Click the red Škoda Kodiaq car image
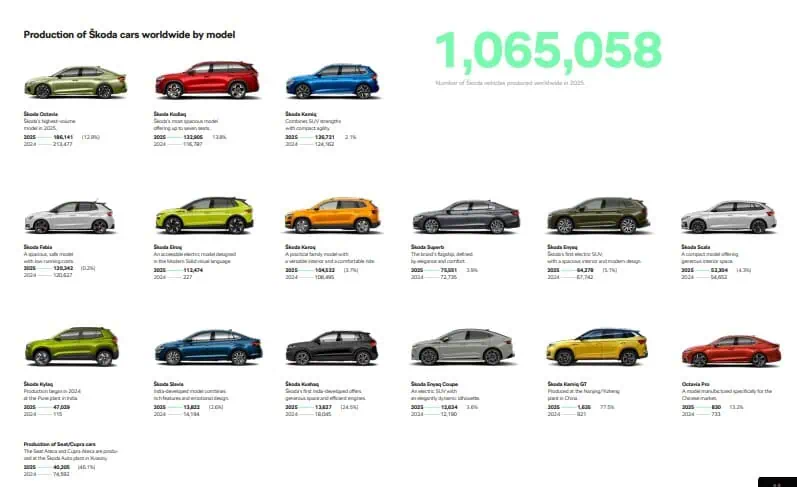Image resolution: width=797 pixels, height=487 pixels. [x=207, y=80]
